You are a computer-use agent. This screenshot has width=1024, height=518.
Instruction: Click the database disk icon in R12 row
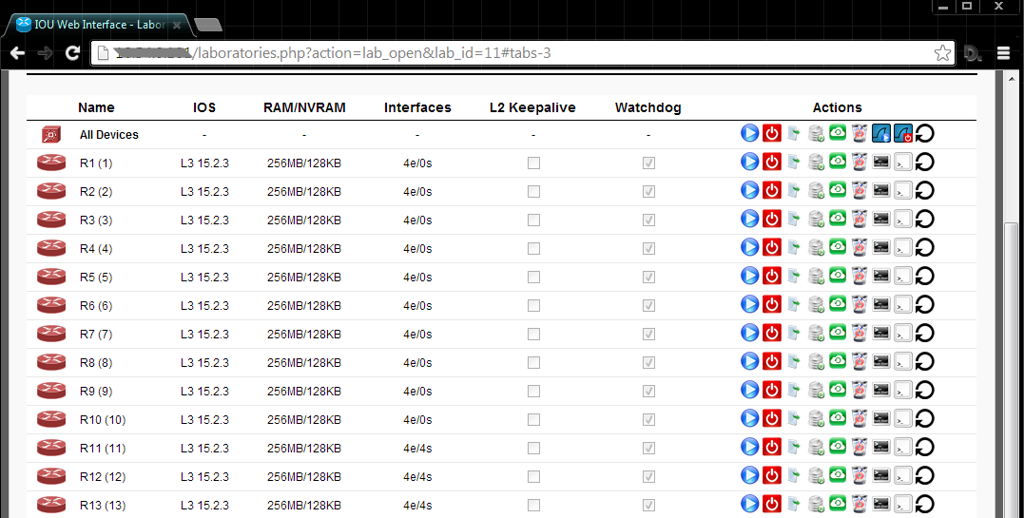coord(816,476)
